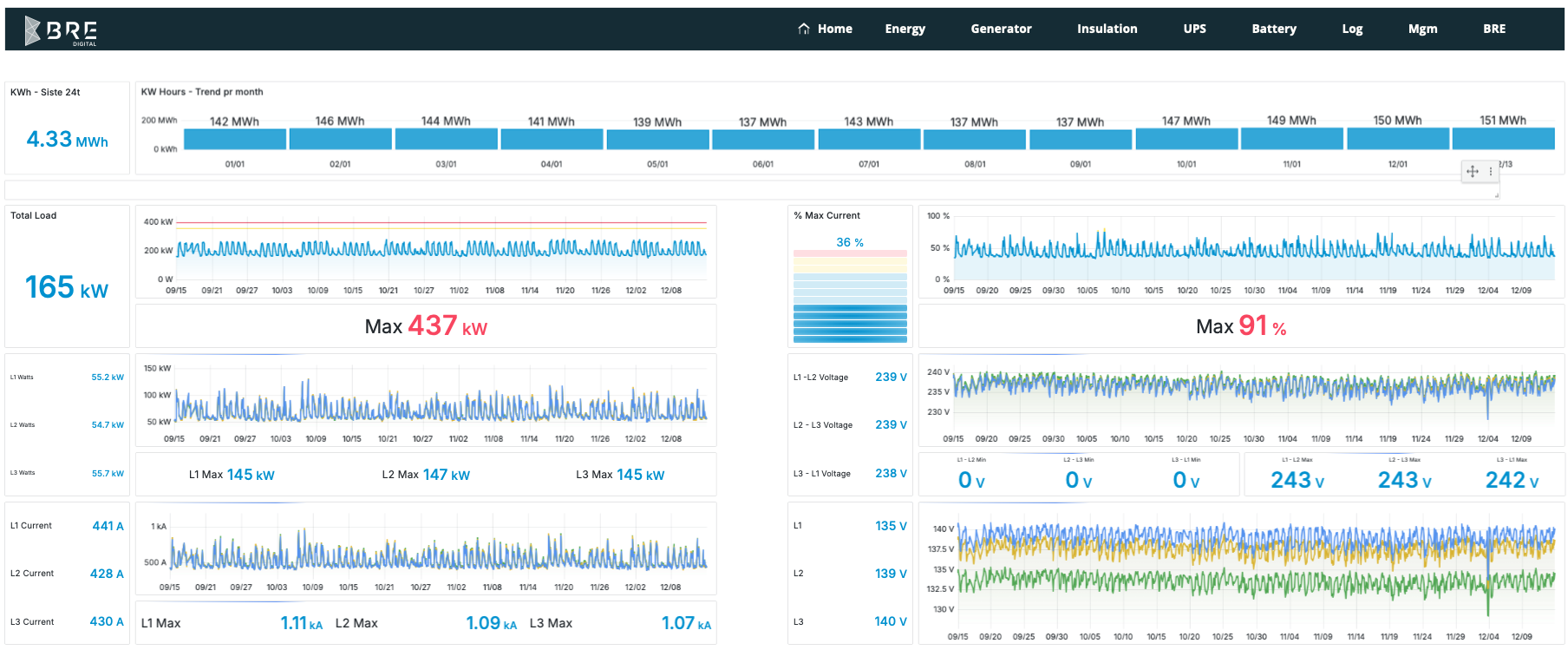The width and height of the screenshot is (1568, 650).
Task: Click the panel move cross-arrows icon
Action: tap(1473, 171)
